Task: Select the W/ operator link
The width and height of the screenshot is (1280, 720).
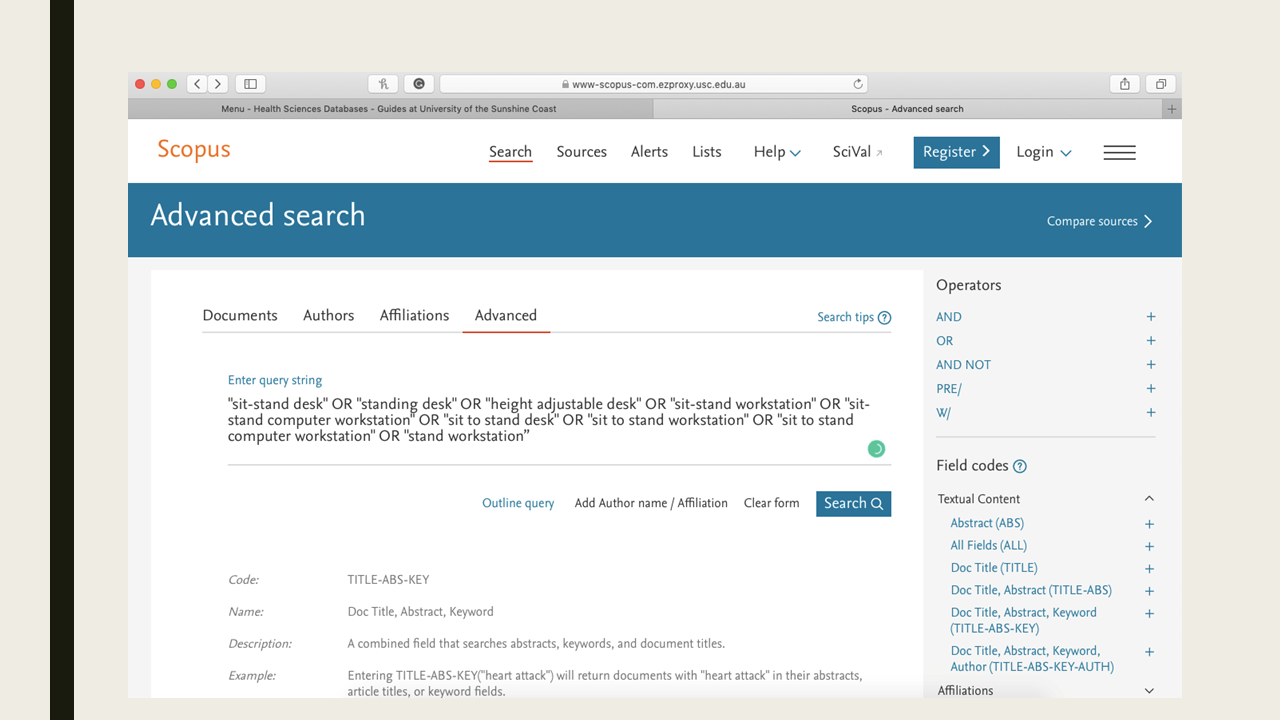Action: pos(944,413)
